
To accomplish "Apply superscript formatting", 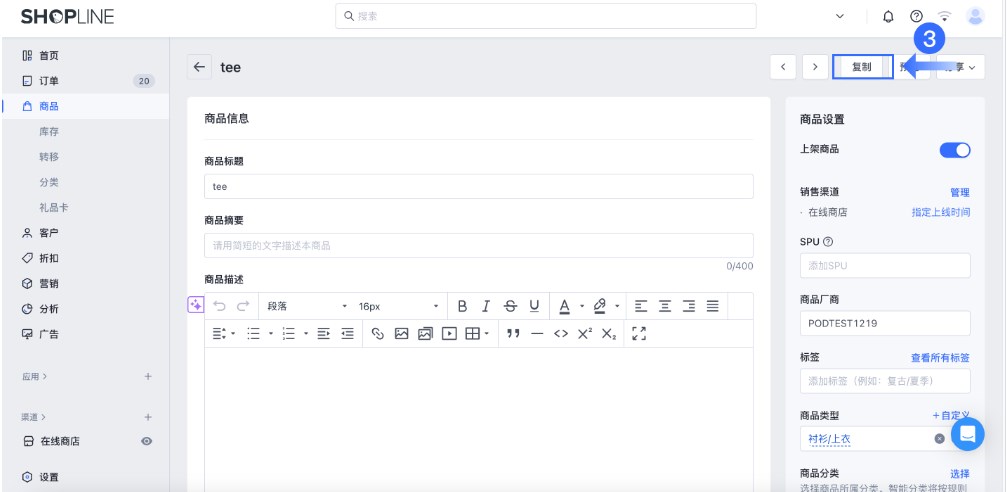I will coord(584,334).
